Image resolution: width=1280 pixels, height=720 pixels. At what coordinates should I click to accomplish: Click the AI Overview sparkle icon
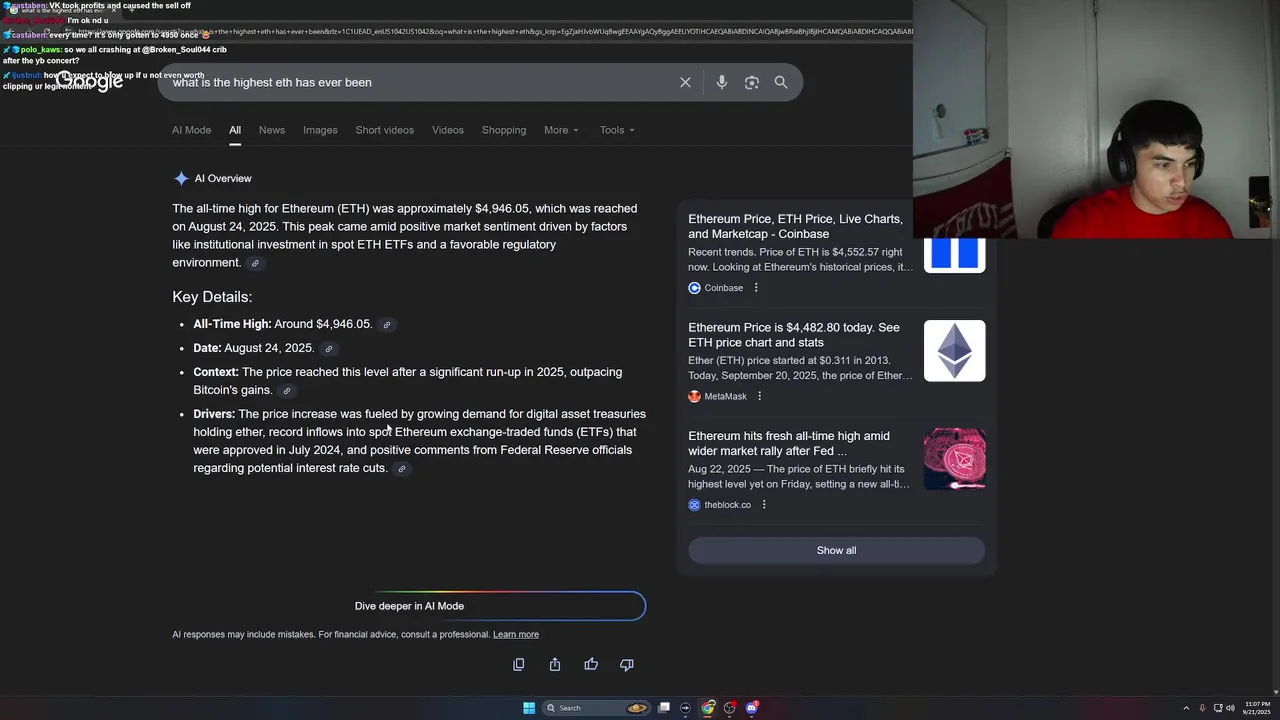pos(181,178)
